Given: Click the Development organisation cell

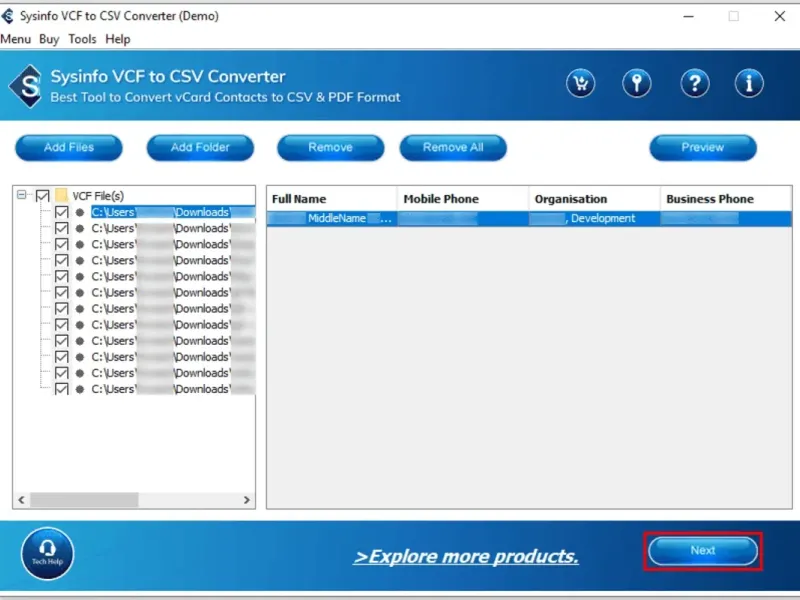Looking at the screenshot, I should pyautogui.click(x=594, y=218).
